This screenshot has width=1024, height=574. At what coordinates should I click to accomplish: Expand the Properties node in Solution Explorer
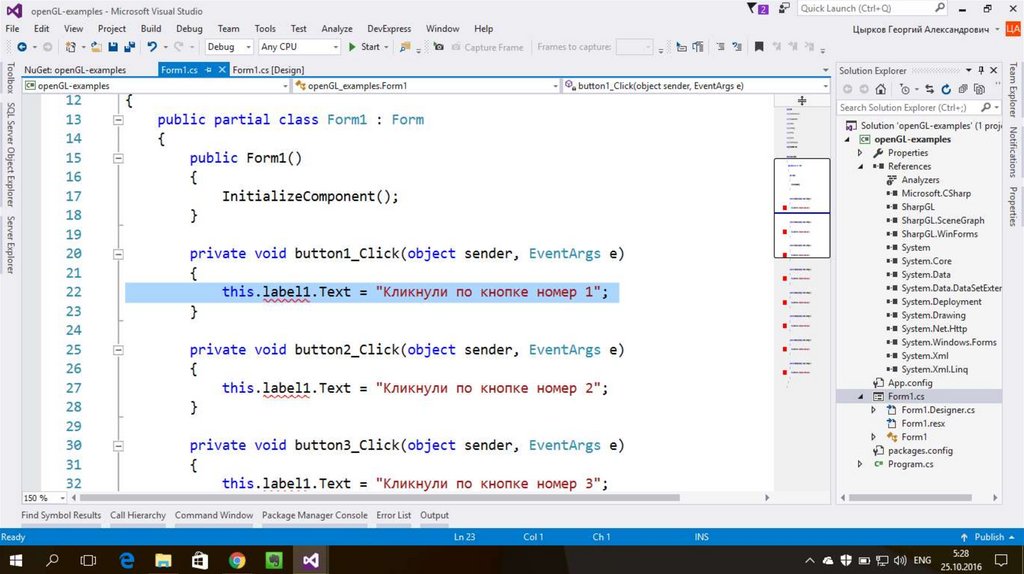[x=860, y=153]
